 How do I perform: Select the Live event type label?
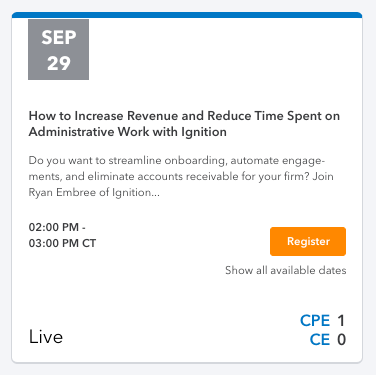[x=46, y=337]
